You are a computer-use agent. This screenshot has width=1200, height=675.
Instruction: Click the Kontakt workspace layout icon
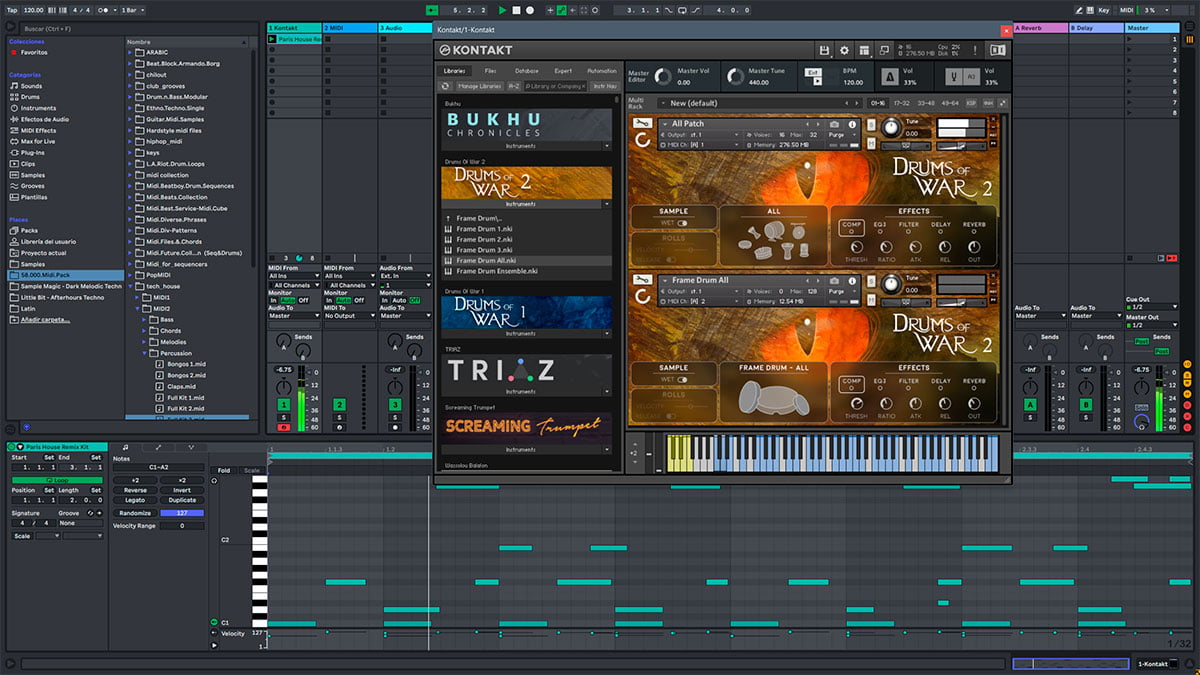(864, 50)
